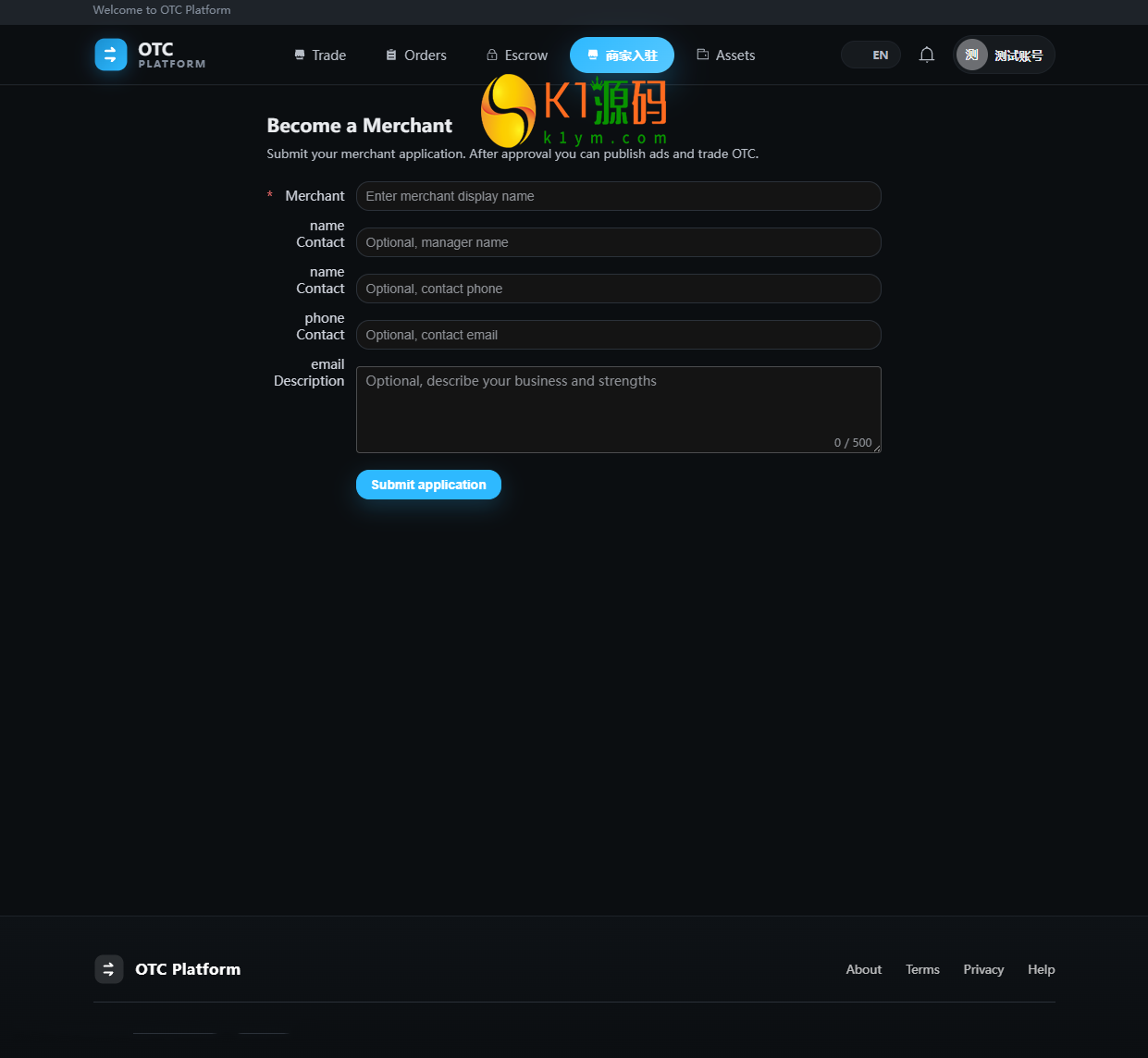The height and width of the screenshot is (1058, 1148).
Task: Click the manager name input field
Action: pyautogui.click(x=618, y=242)
